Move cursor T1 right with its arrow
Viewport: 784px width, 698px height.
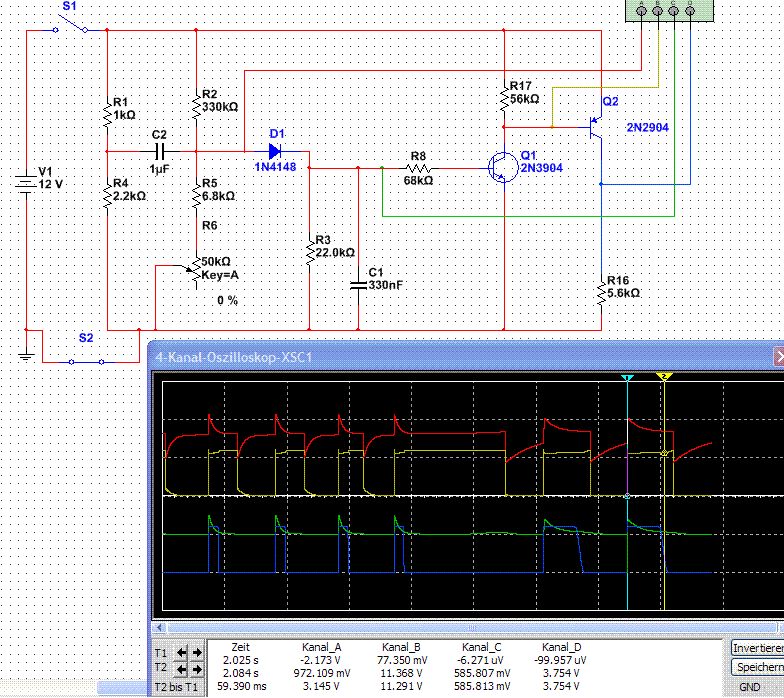[198, 653]
